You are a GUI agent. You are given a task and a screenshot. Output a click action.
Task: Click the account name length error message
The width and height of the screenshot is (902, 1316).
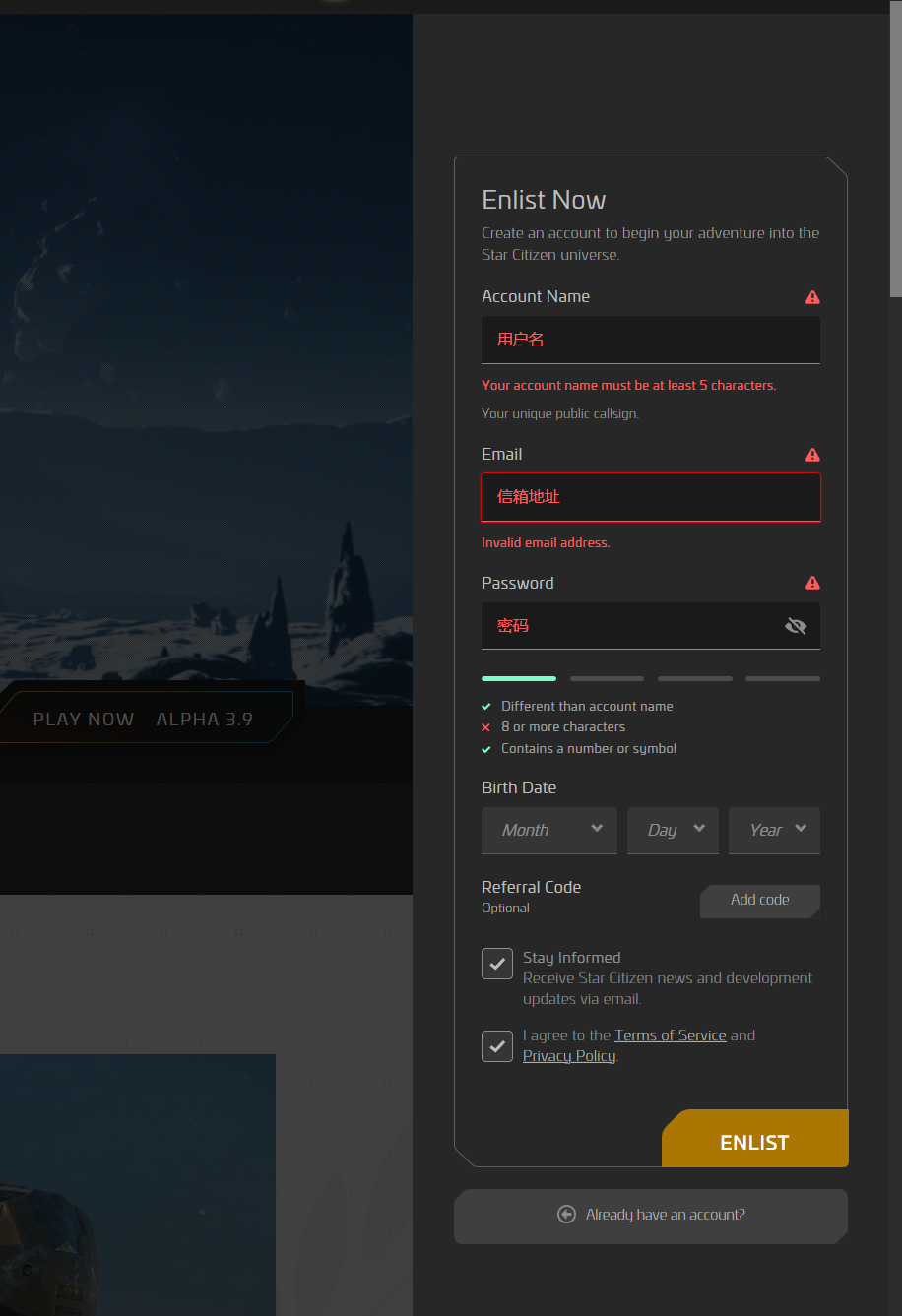629,385
